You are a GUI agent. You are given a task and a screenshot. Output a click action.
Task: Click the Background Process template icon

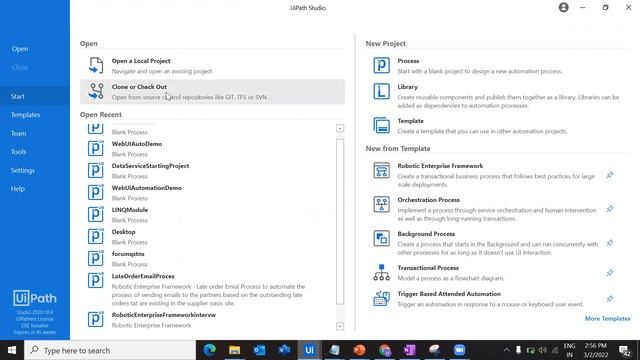tap(381, 238)
